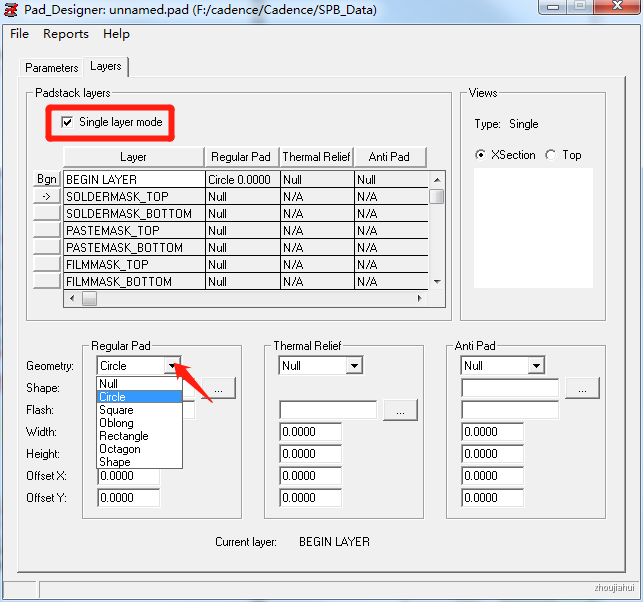Click the horizontal scrollbar right arrow
Image resolution: width=643 pixels, height=602 pixels.
[419, 299]
